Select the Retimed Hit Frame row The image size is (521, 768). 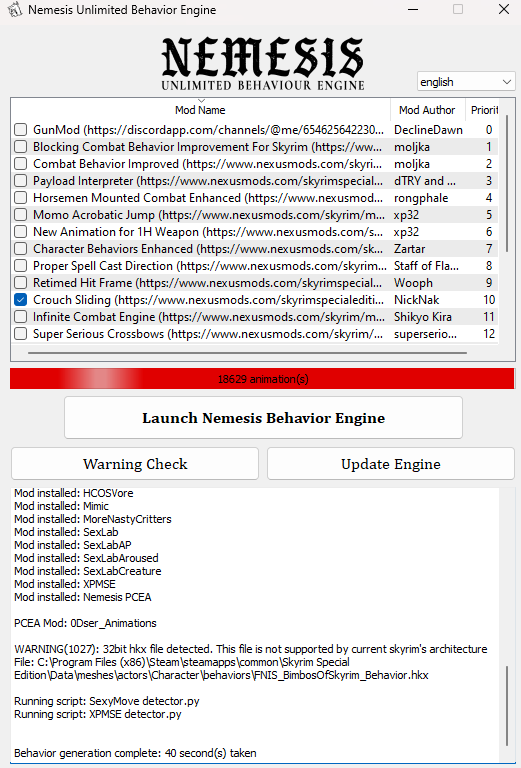click(x=255, y=283)
